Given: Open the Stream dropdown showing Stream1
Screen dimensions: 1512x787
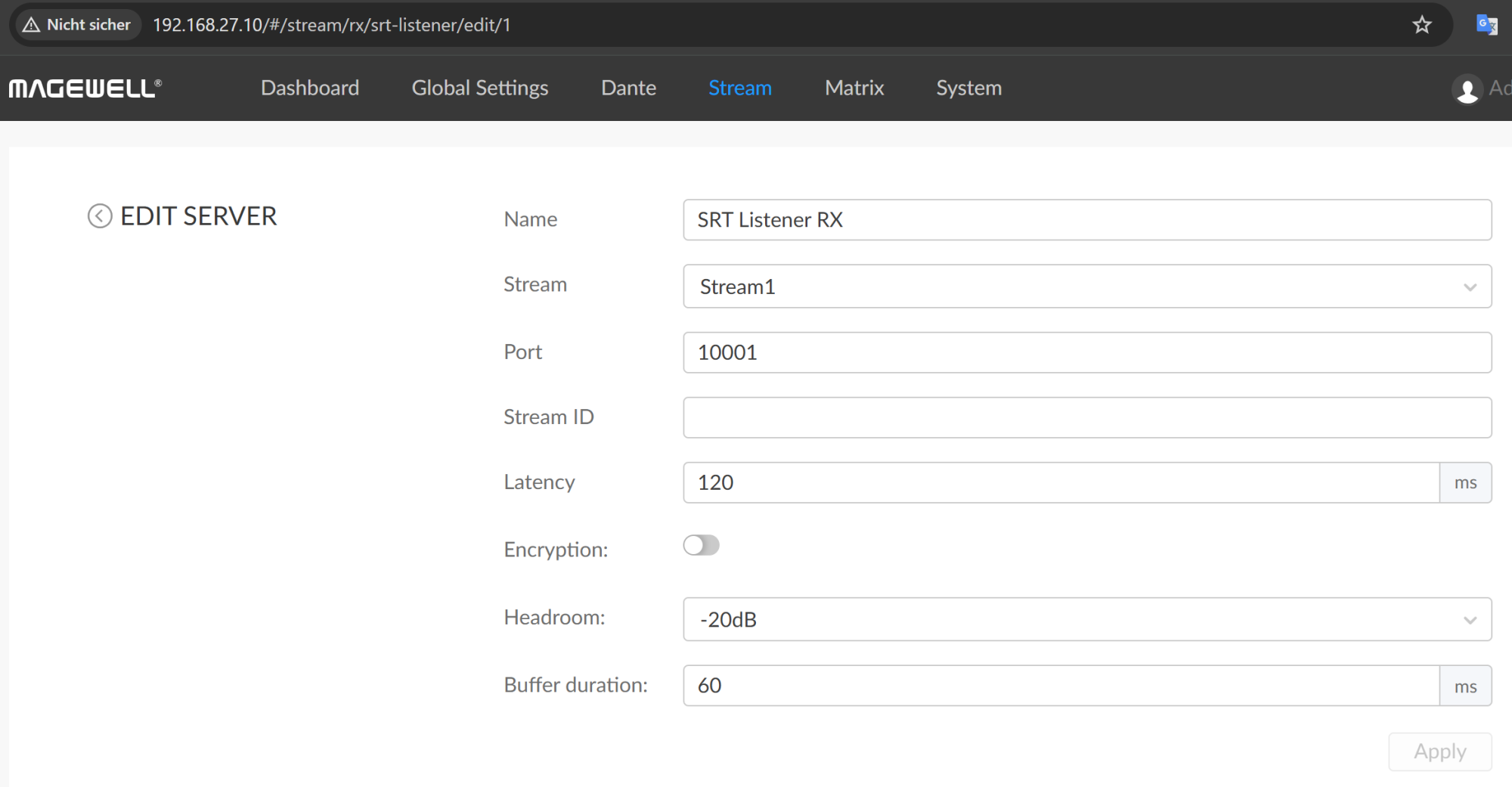Looking at the screenshot, I should click(x=1086, y=287).
